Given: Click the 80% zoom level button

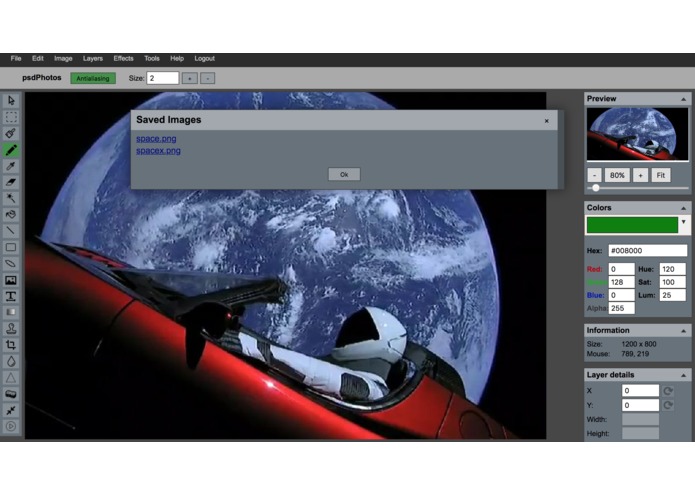Looking at the screenshot, I should click(617, 175).
